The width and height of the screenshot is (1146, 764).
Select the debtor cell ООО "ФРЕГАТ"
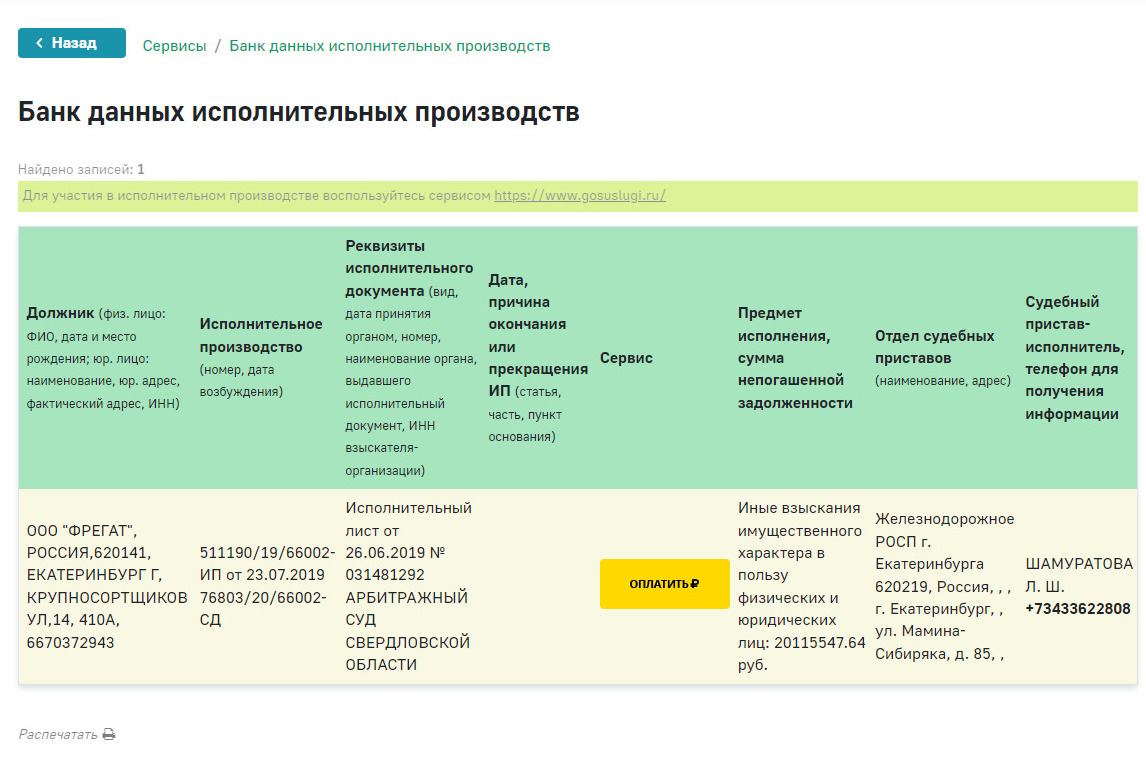click(x=107, y=586)
